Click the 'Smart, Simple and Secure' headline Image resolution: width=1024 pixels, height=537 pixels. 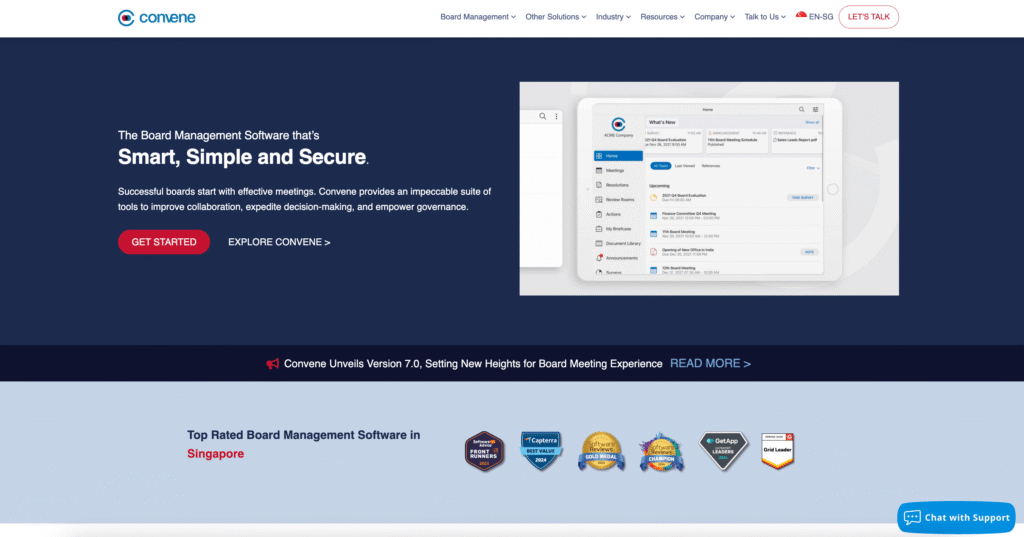(243, 157)
